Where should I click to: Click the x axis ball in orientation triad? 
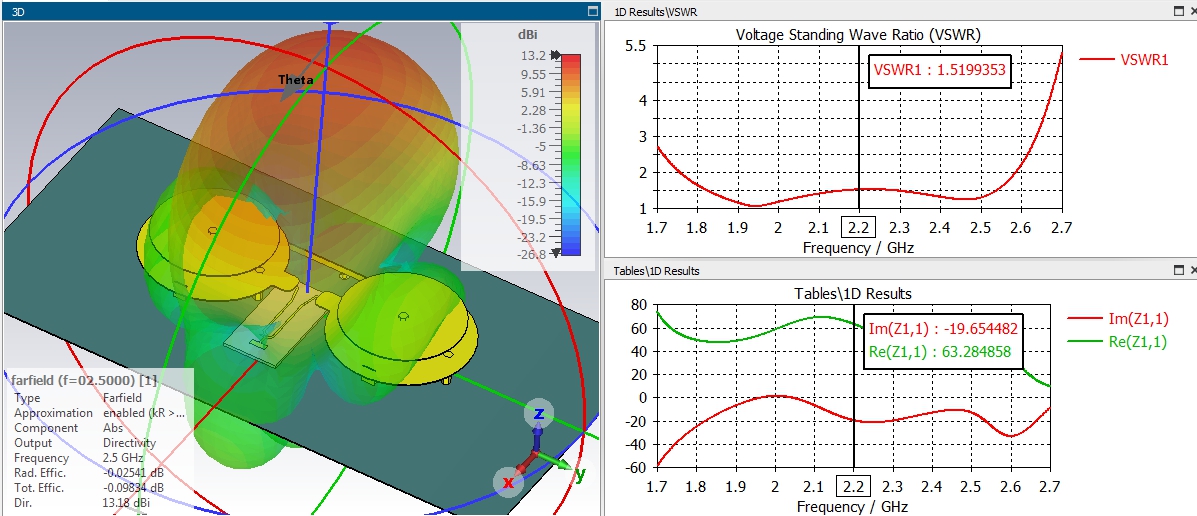(x=508, y=482)
